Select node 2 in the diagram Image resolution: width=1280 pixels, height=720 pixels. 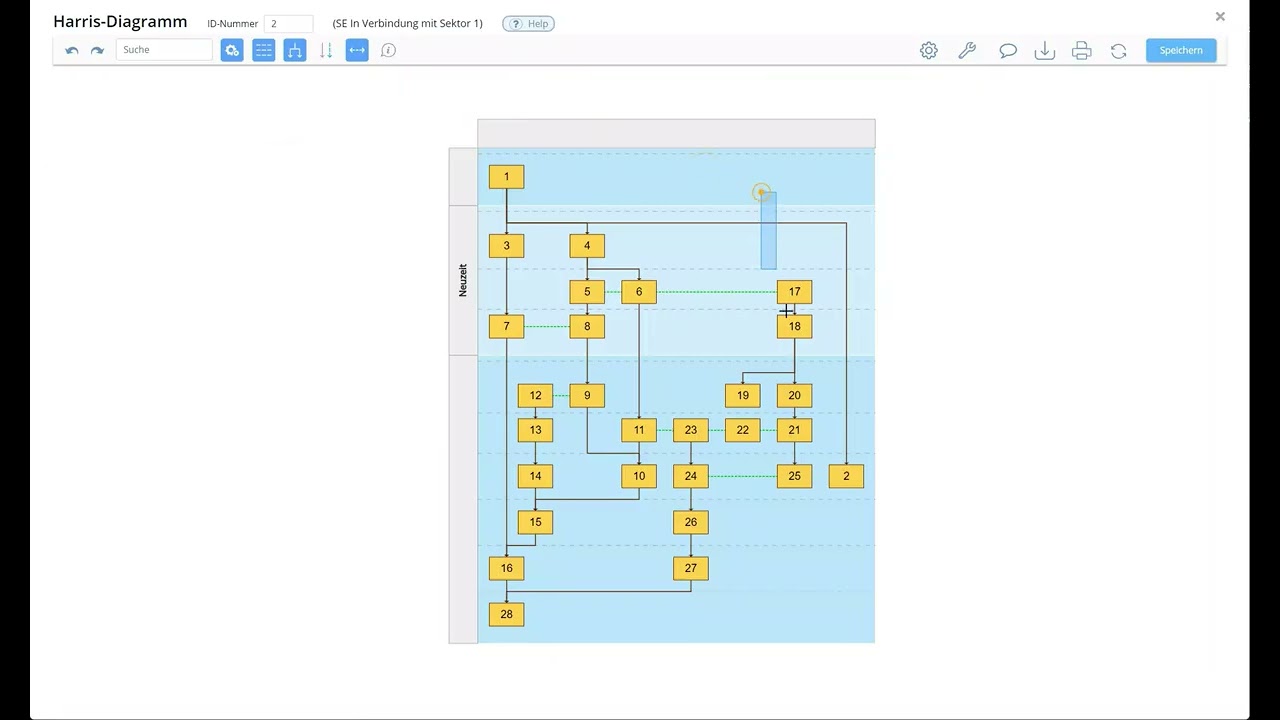846,476
